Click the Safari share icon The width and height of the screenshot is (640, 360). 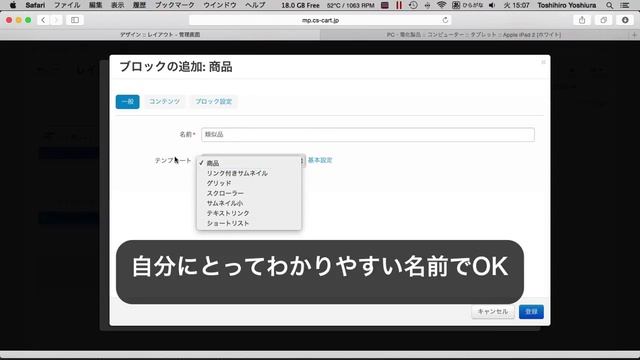[x=582, y=20]
